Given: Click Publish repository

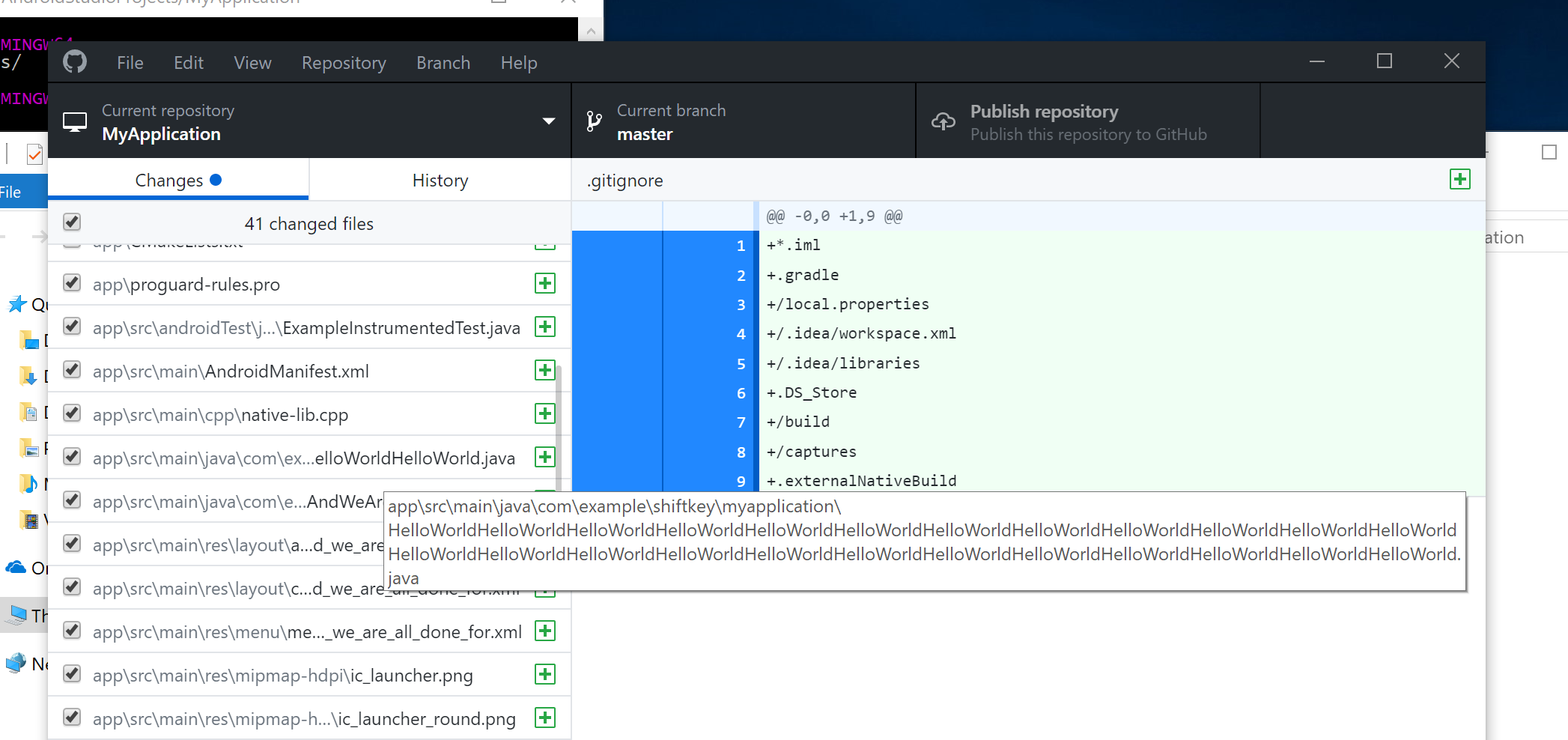Looking at the screenshot, I should click(1044, 111).
